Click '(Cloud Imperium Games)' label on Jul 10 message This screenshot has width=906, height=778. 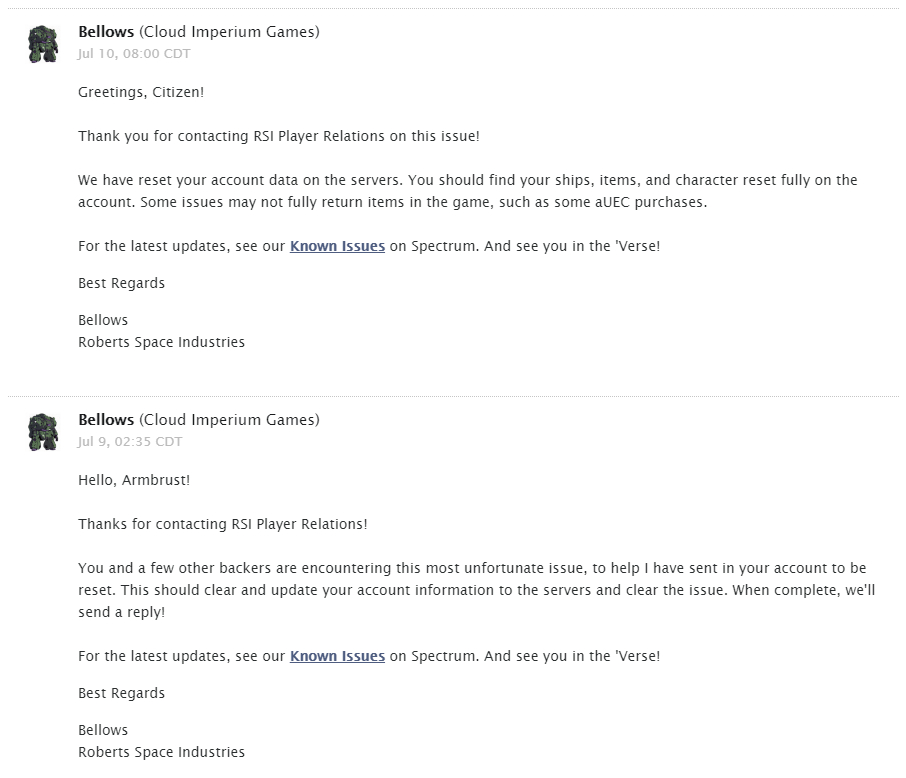pyautogui.click(x=229, y=32)
